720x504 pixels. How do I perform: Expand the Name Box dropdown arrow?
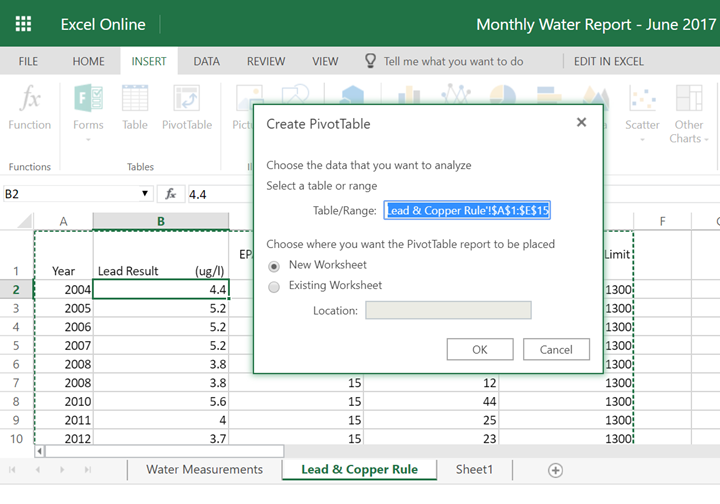click(x=146, y=194)
